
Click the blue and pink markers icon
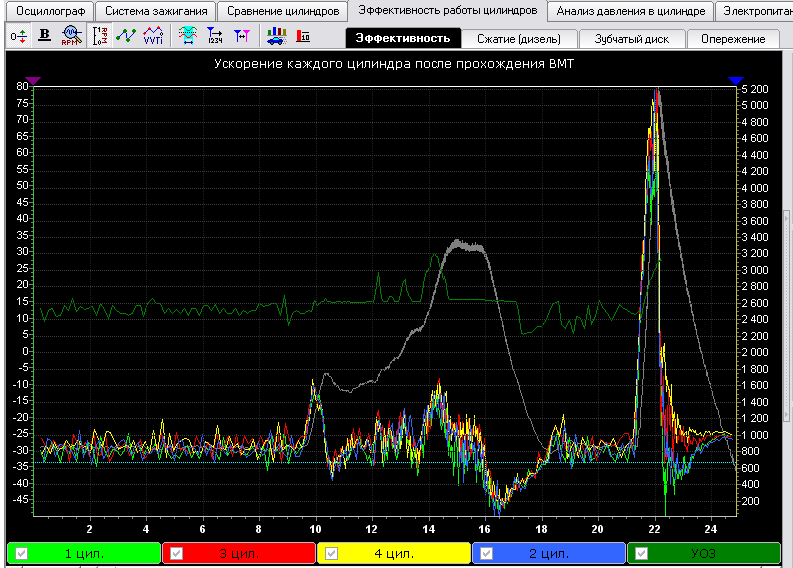242,36
